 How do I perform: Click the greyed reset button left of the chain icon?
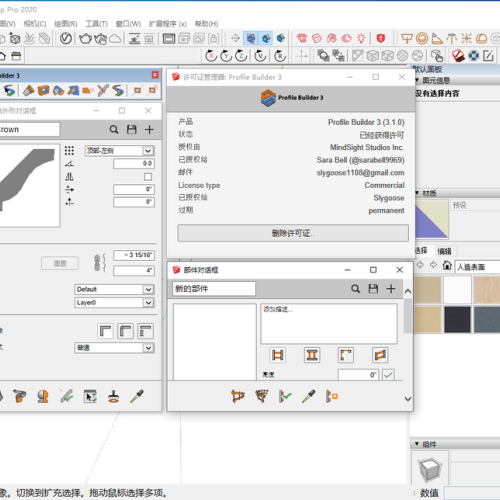(60, 263)
